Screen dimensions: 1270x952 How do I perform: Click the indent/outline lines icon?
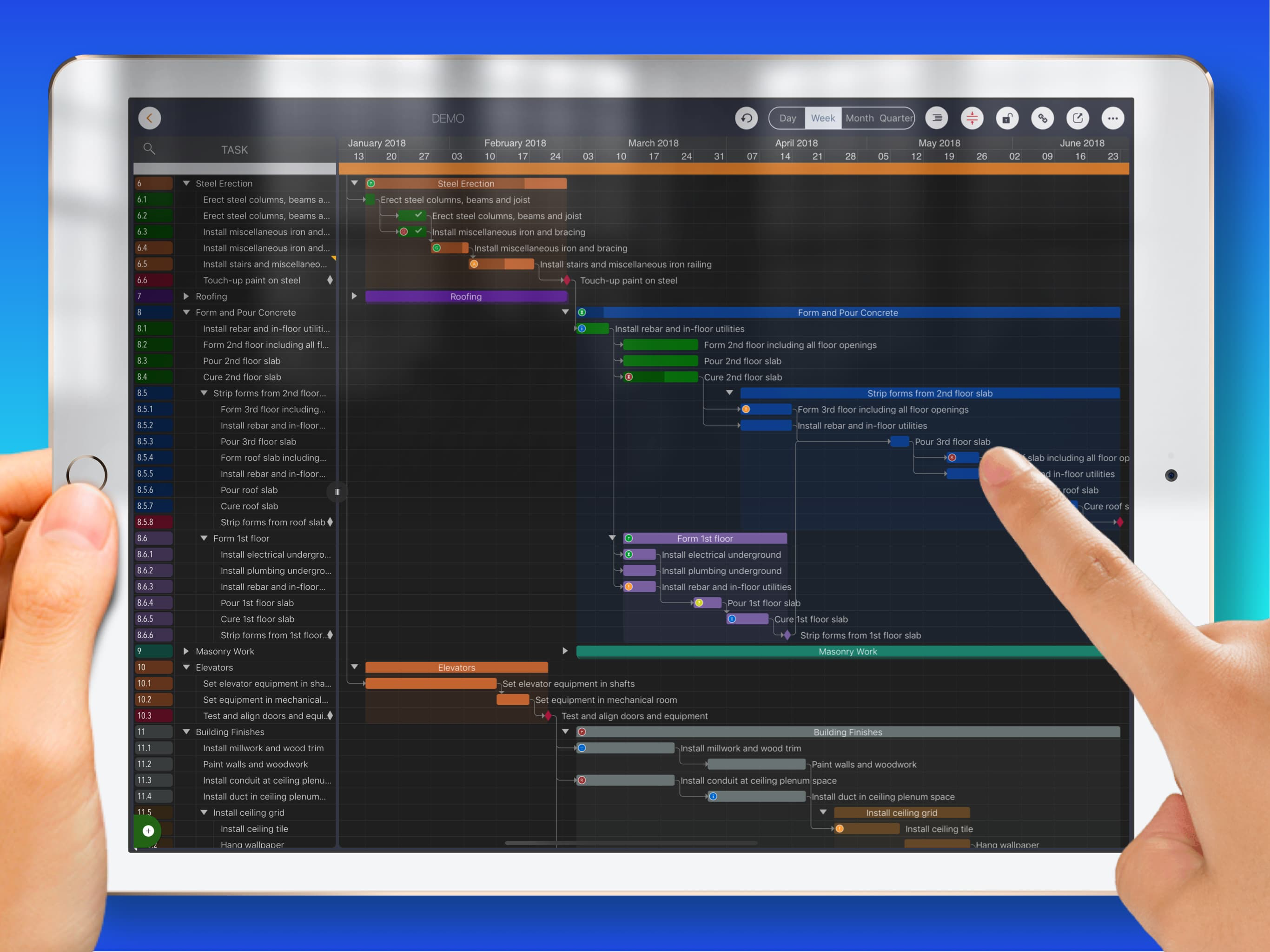[936, 118]
